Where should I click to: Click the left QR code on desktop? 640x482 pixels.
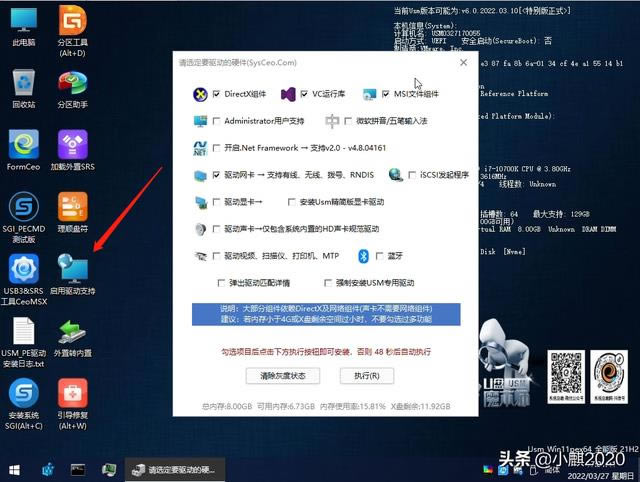566,377
